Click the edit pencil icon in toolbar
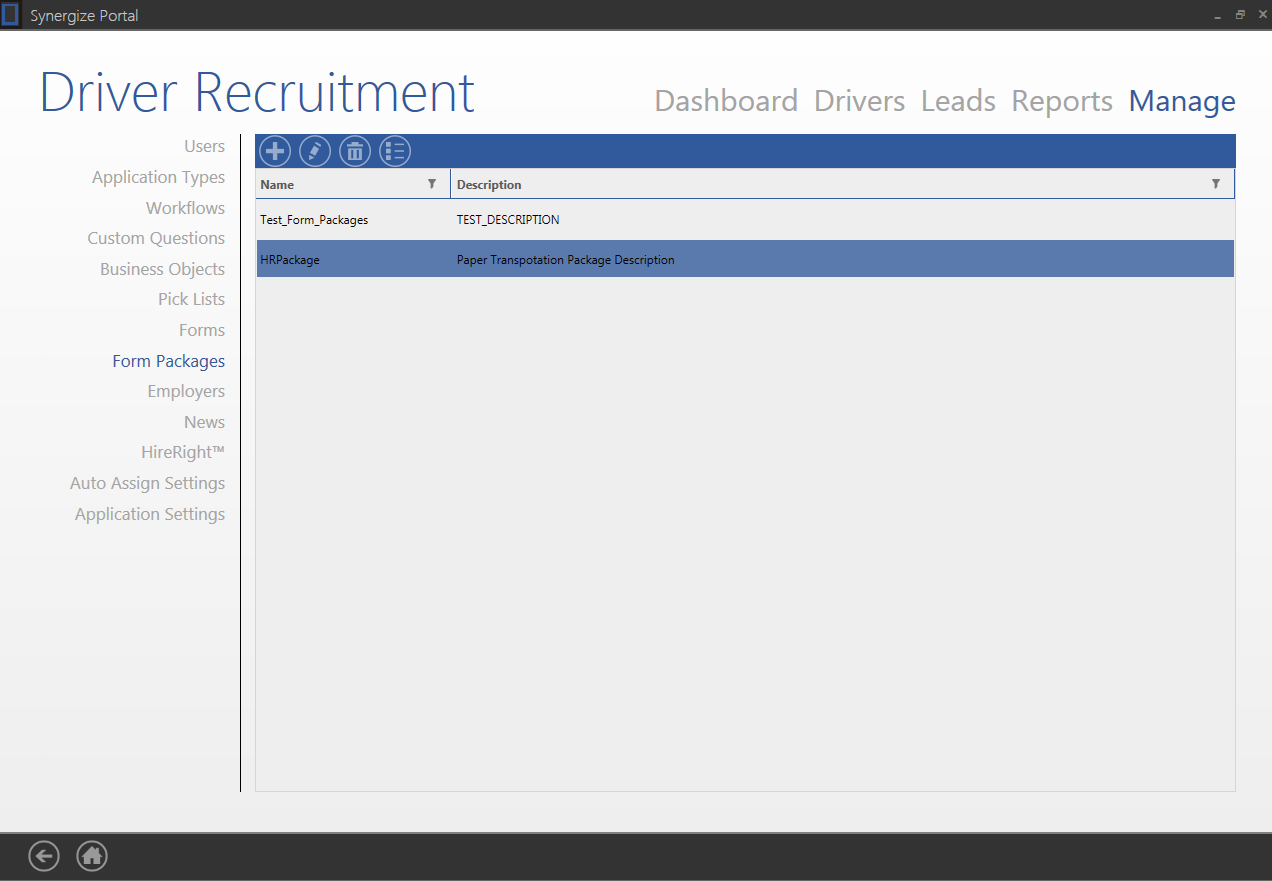 [x=315, y=151]
